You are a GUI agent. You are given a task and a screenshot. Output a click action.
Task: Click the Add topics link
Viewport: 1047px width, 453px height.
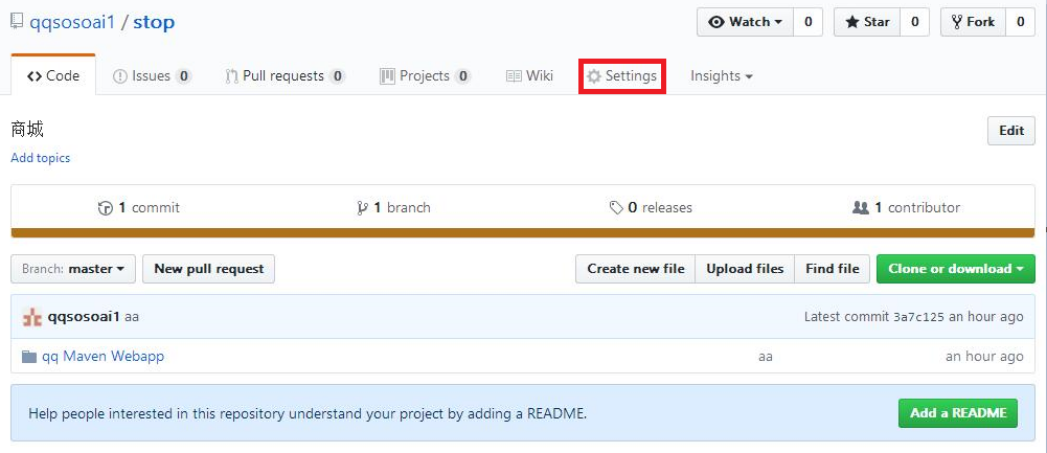click(40, 158)
